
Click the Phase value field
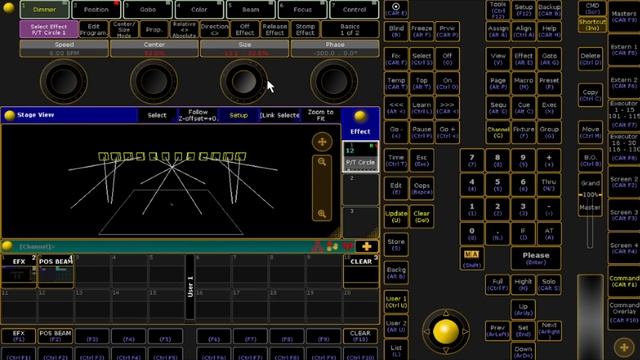(x=335, y=53)
